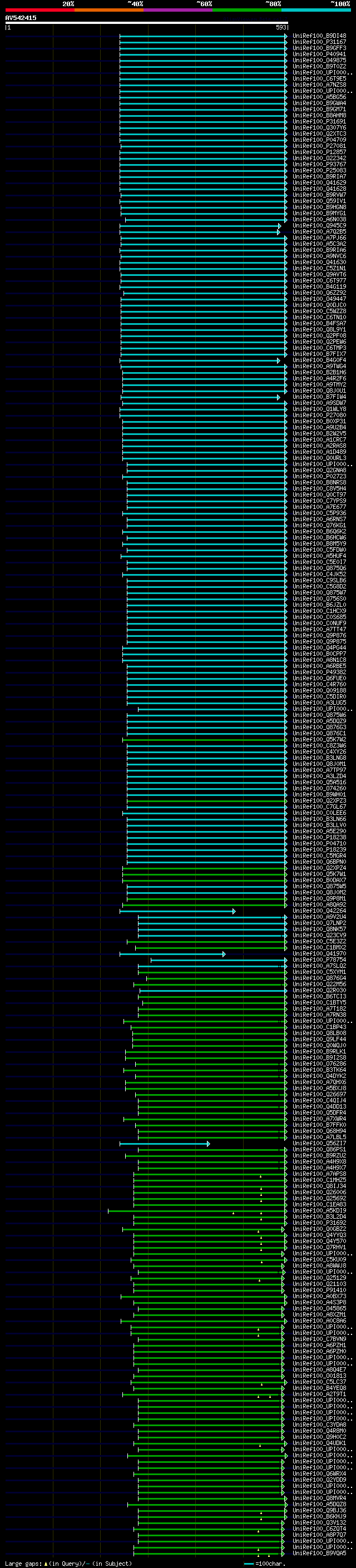Click the AV542415 query sequence name
The width and height of the screenshot is (356, 1568).
[x=21, y=18]
